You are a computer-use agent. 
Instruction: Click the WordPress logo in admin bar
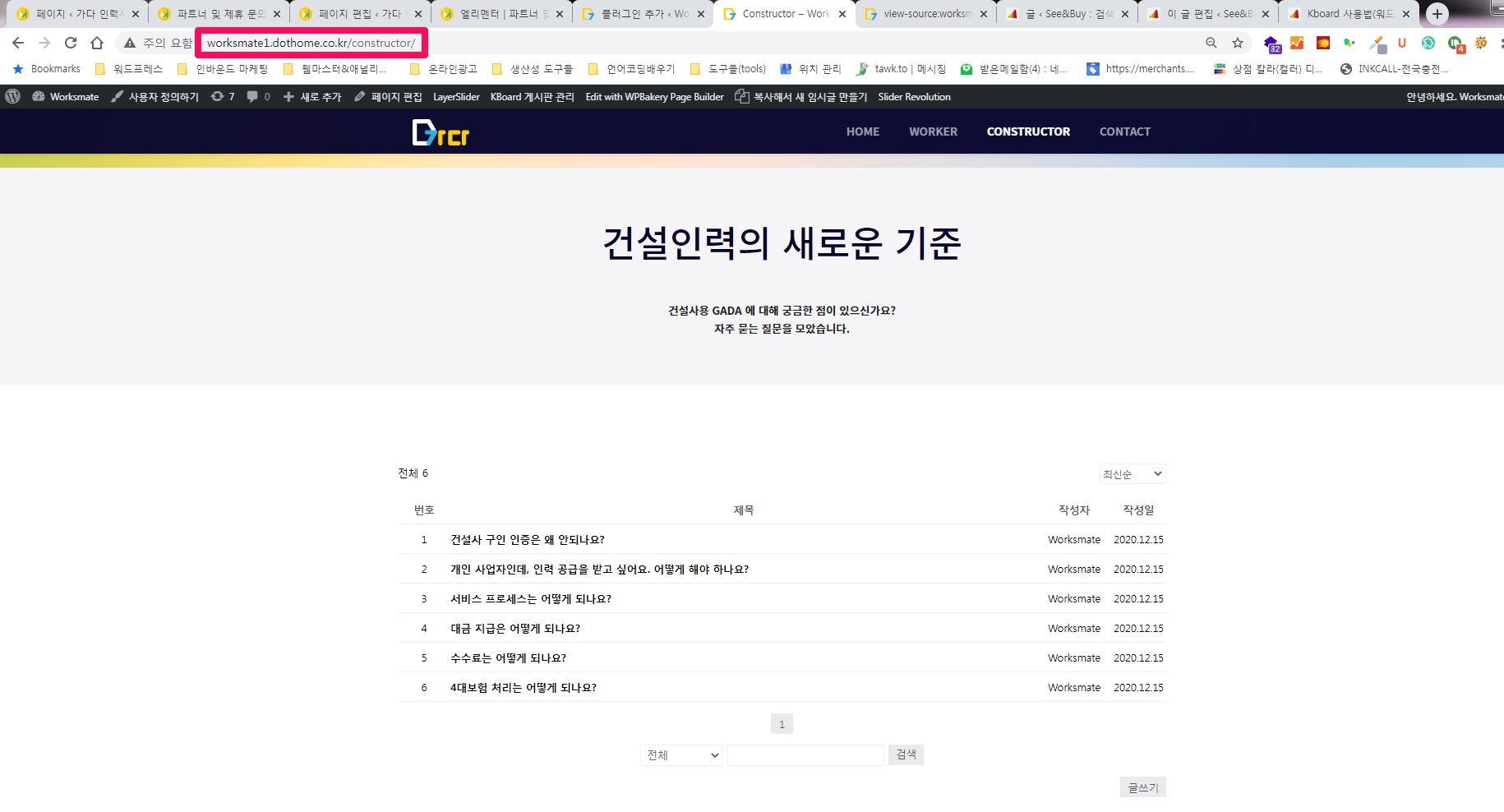13,97
